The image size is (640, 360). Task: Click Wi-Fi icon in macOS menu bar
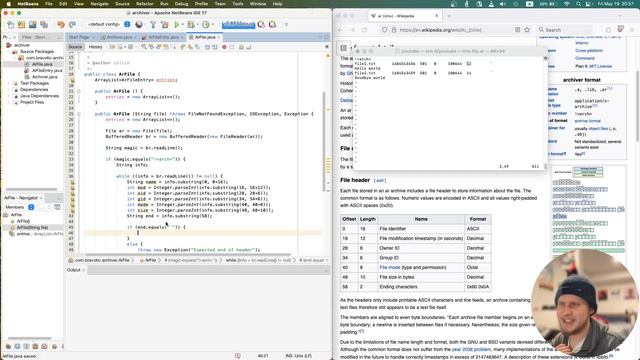[x=567, y=4]
